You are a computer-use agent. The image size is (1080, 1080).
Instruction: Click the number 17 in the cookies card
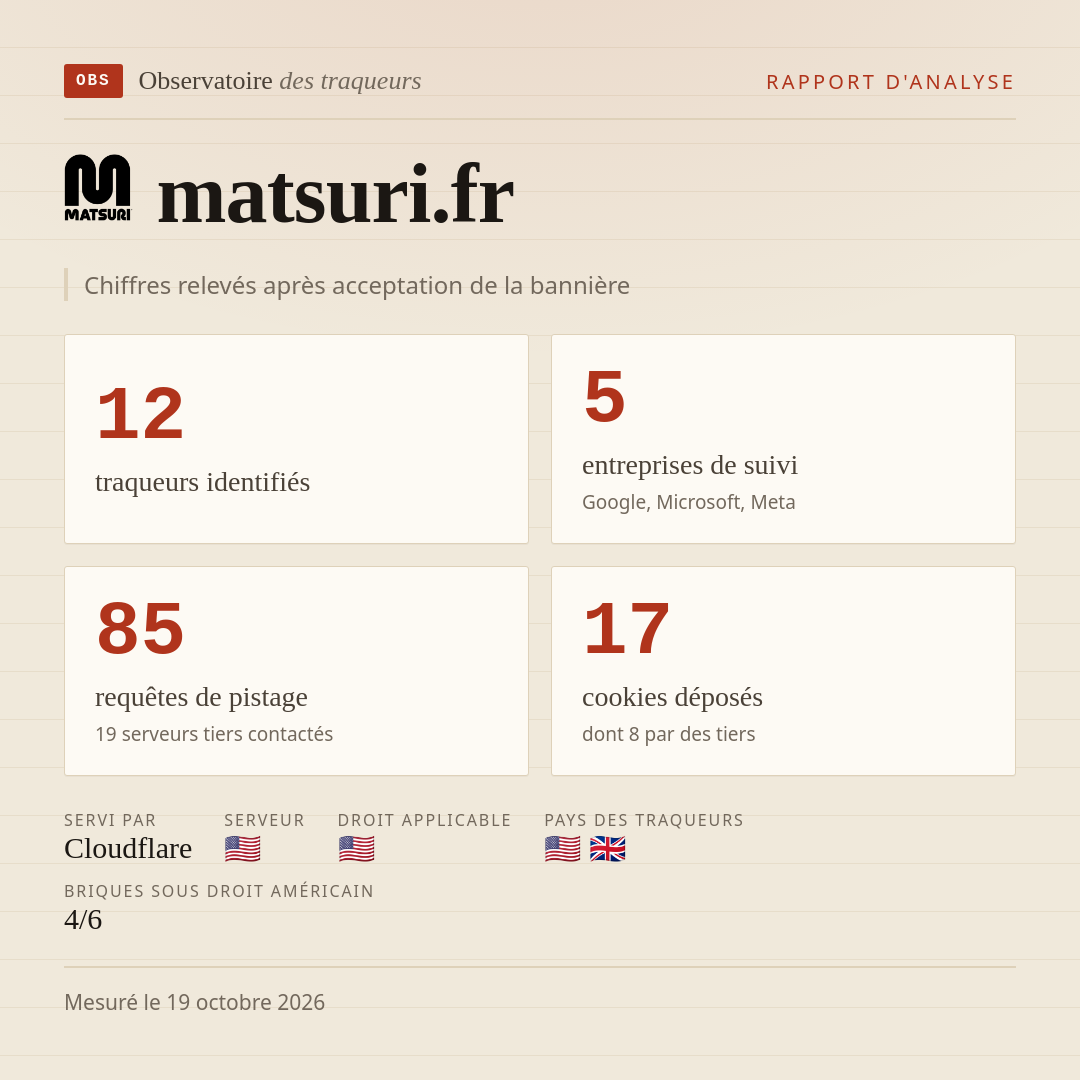[626, 629]
